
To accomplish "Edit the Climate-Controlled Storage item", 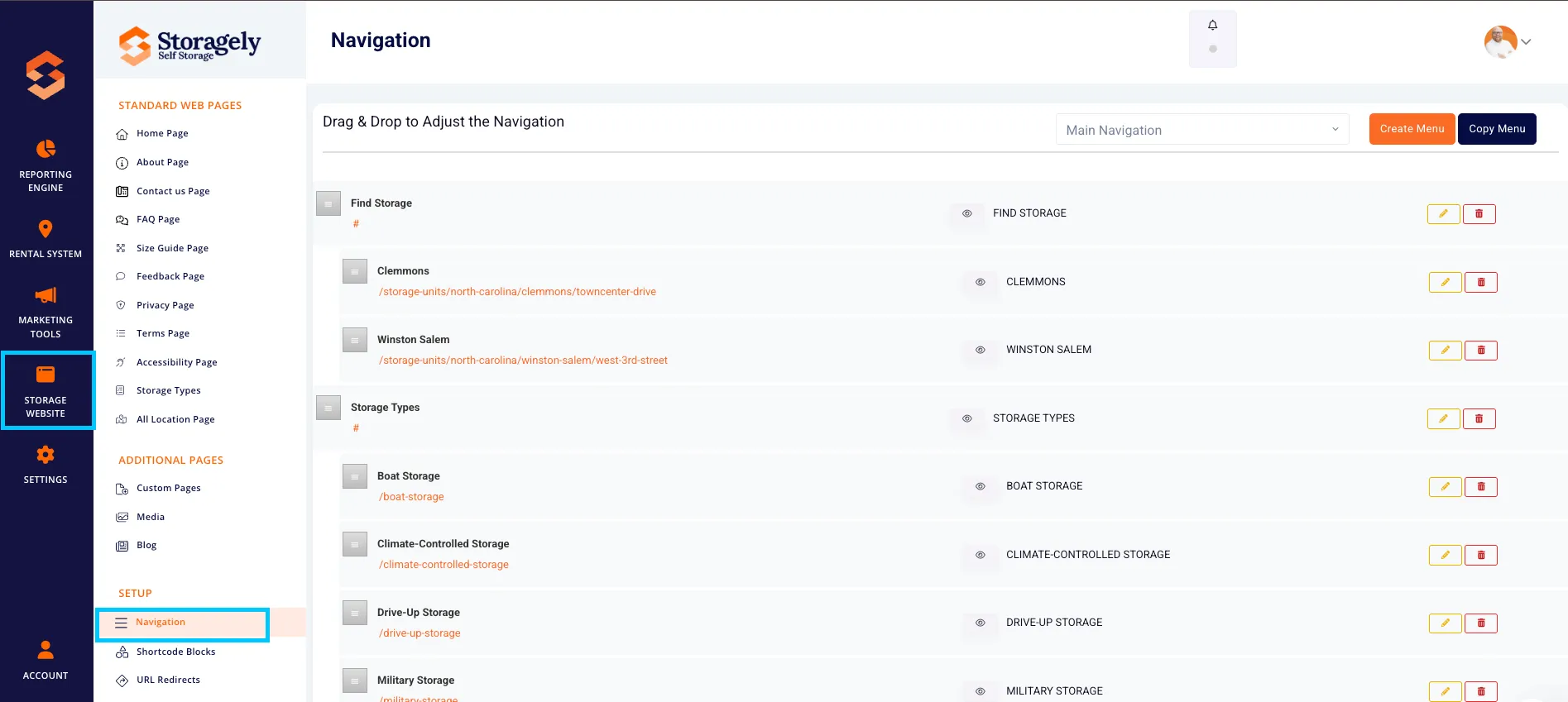I will tap(1445, 556).
